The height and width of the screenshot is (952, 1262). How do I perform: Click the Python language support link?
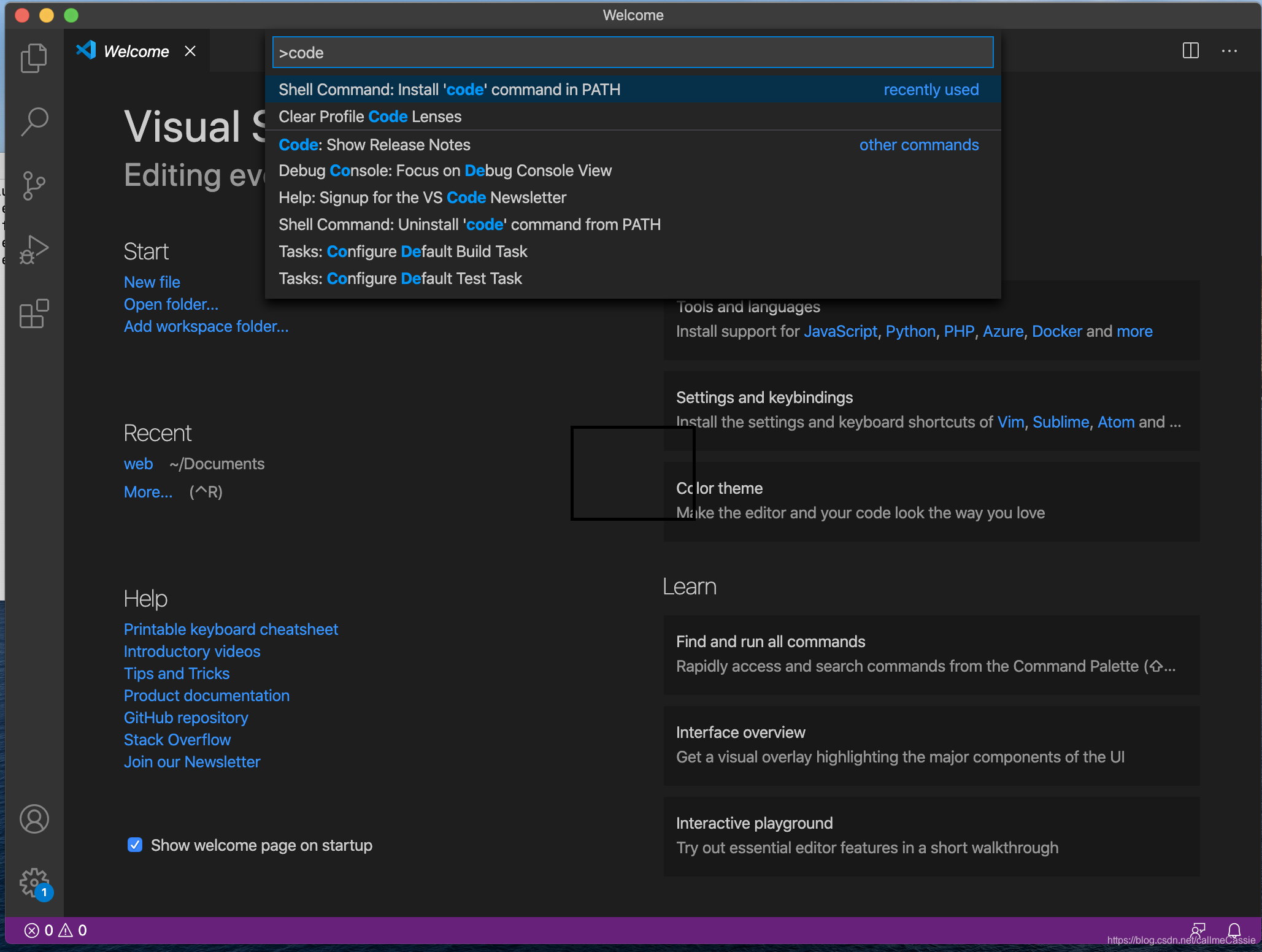(x=910, y=331)
